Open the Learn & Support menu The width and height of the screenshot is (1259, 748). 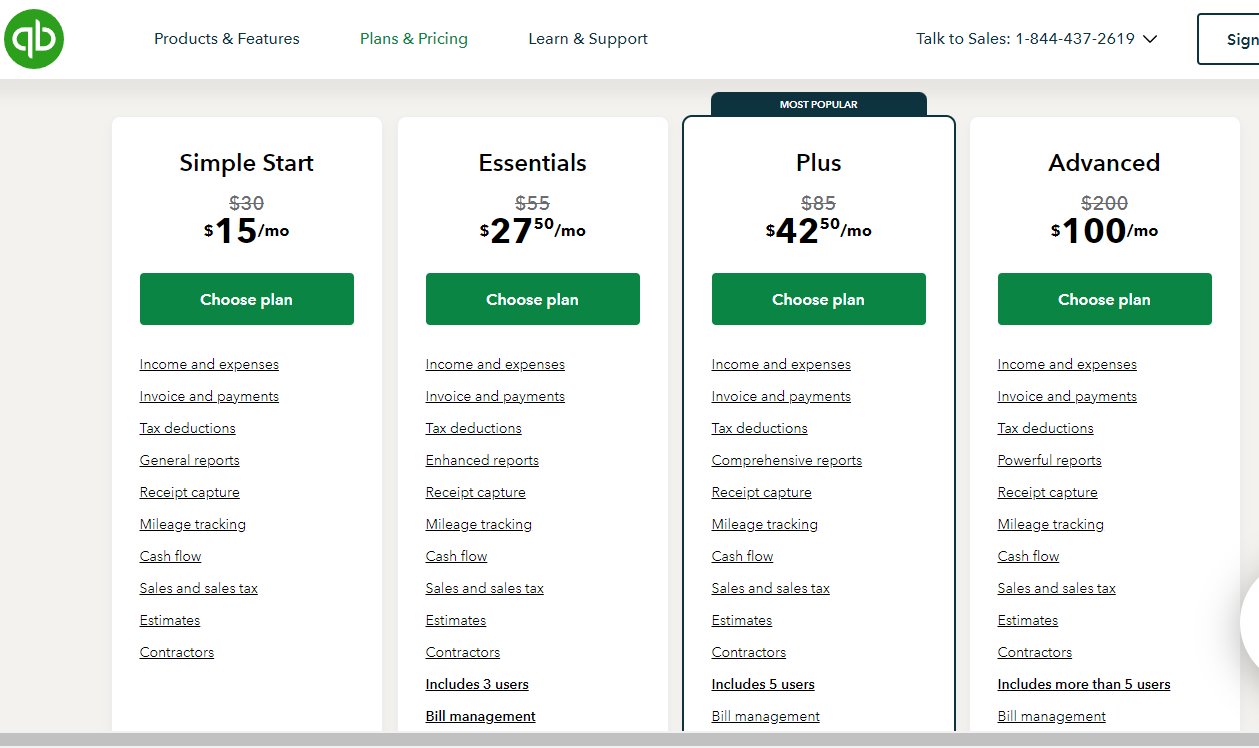(588, 39)
